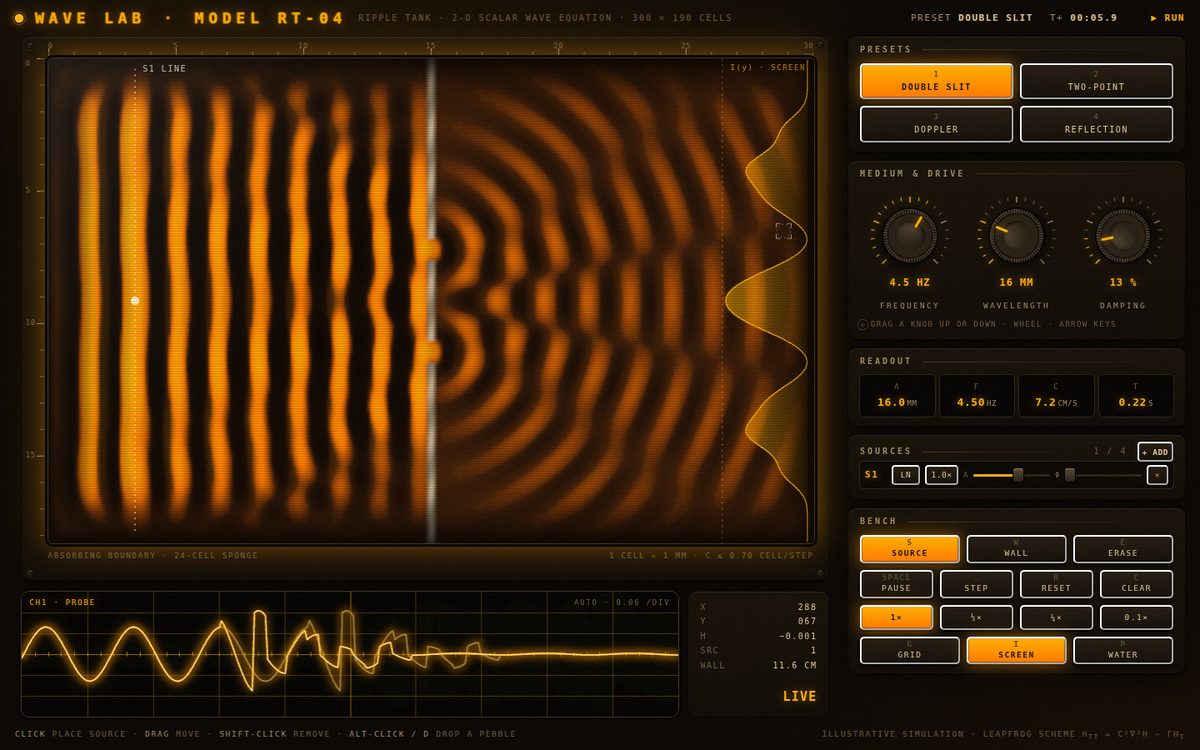Select the Double Slit preset
Screen dimensions: 1200x750
tap(936, 81)
